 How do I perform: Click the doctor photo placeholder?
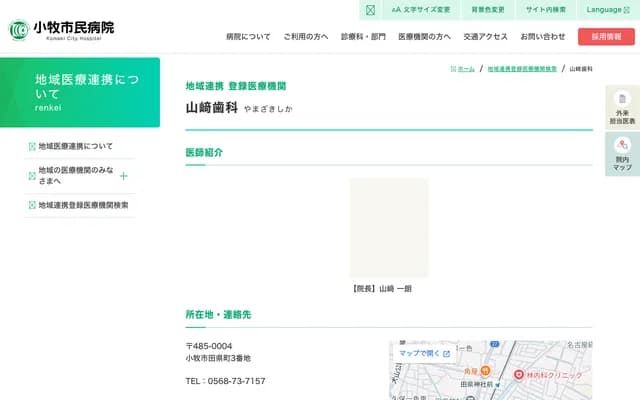click(389, 227)
